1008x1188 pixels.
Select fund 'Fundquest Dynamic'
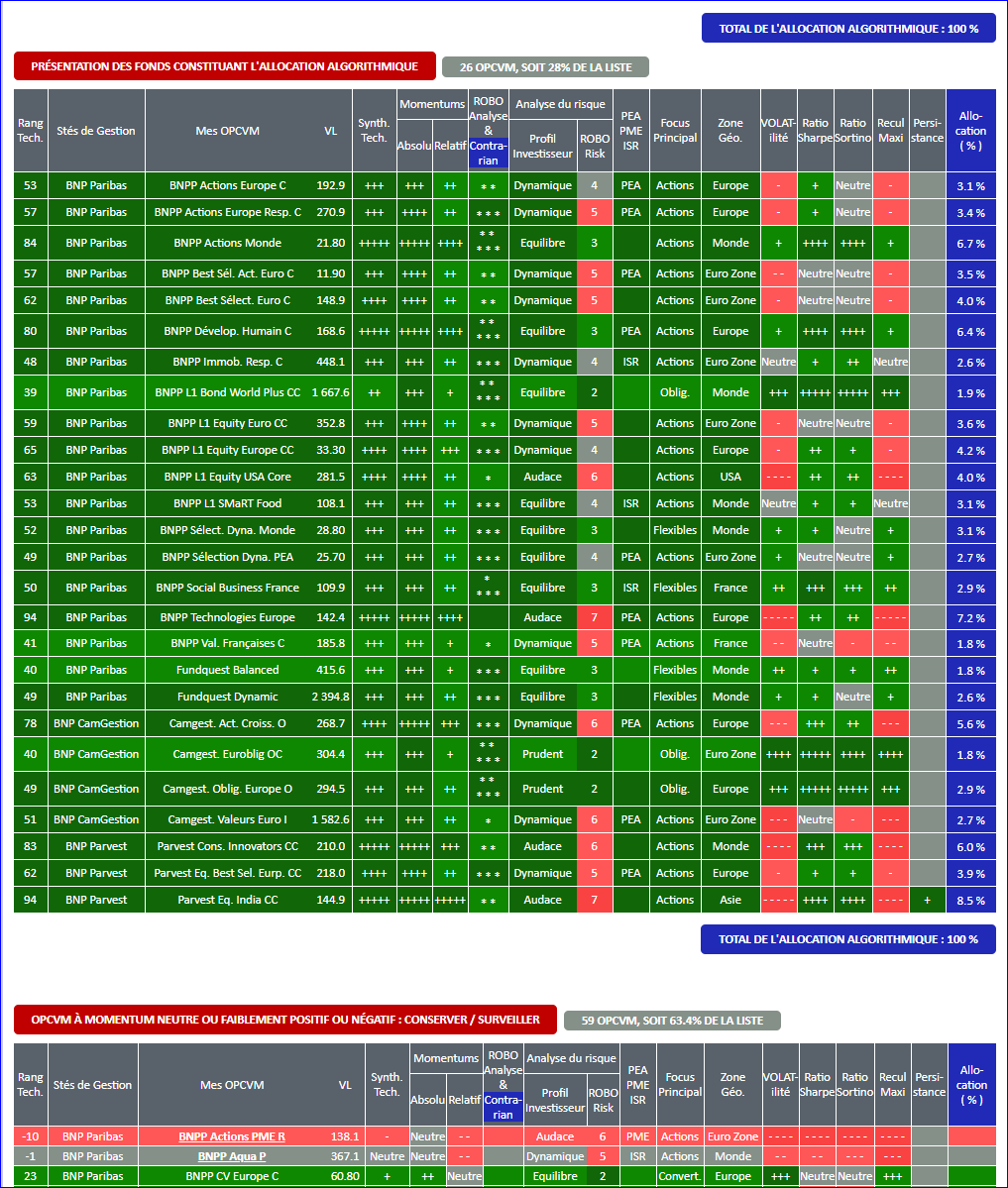[x=228, y=697]
